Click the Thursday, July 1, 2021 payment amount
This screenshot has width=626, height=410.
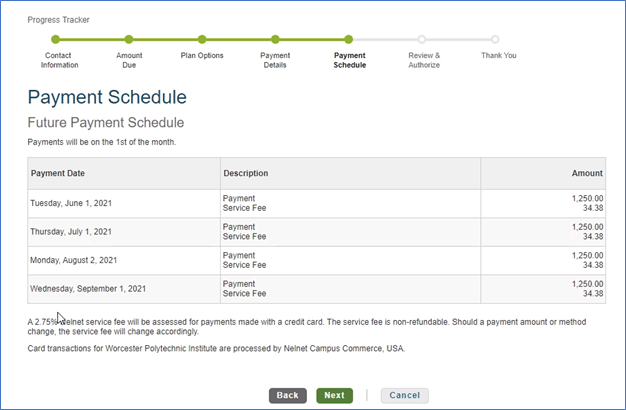click(x=587, y=227)
